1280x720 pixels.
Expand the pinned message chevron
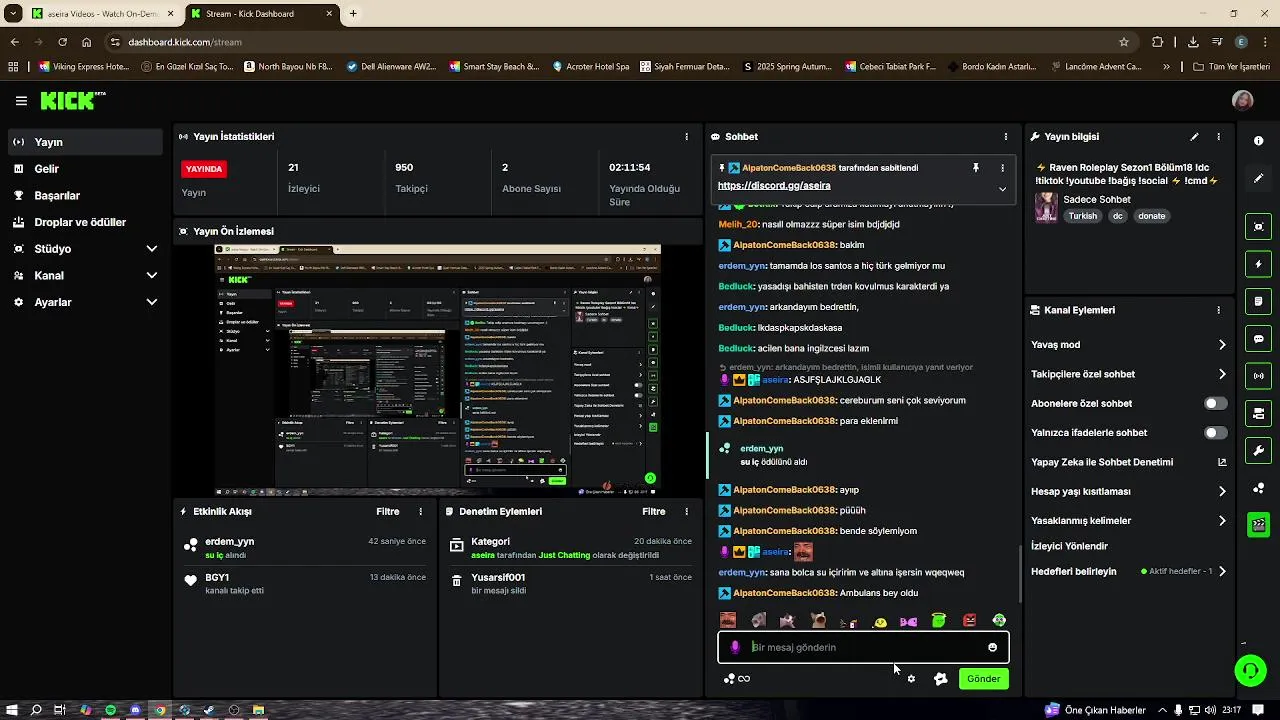point(1002,188)
